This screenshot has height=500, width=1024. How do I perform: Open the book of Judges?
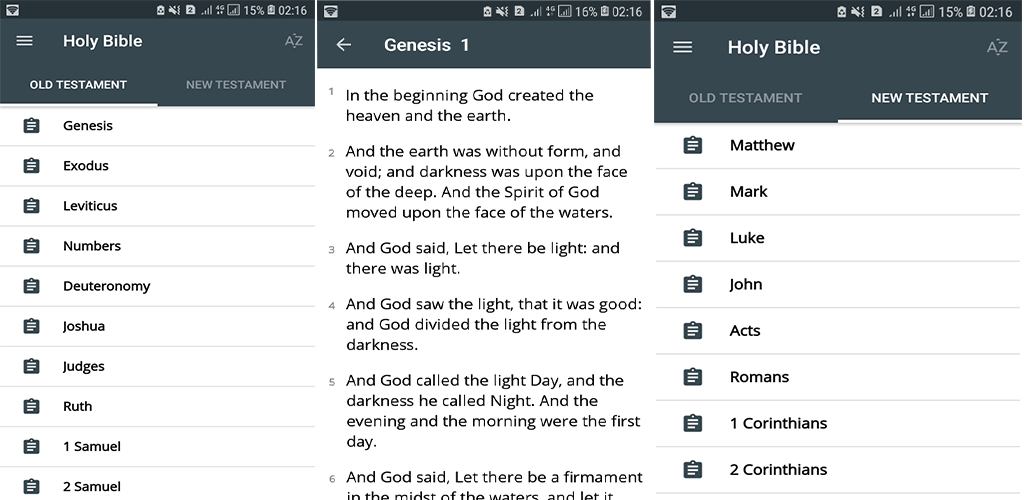pyautogui.click(x=84, y=366)
